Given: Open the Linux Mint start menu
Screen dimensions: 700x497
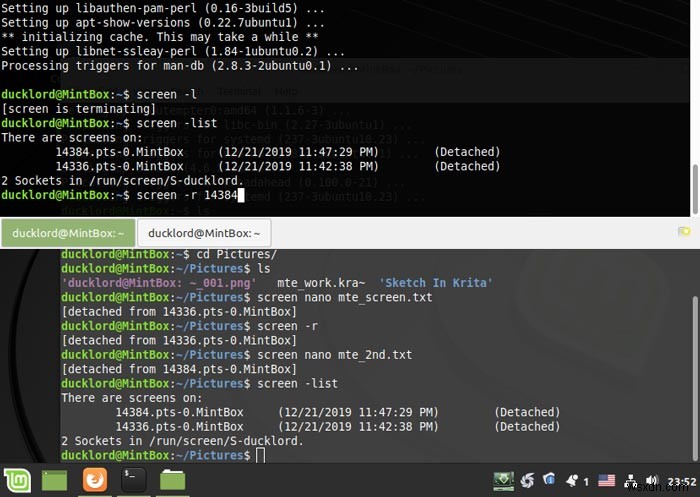Looking at the screenshot, I should pyautogui.click(x=17, y=480).
